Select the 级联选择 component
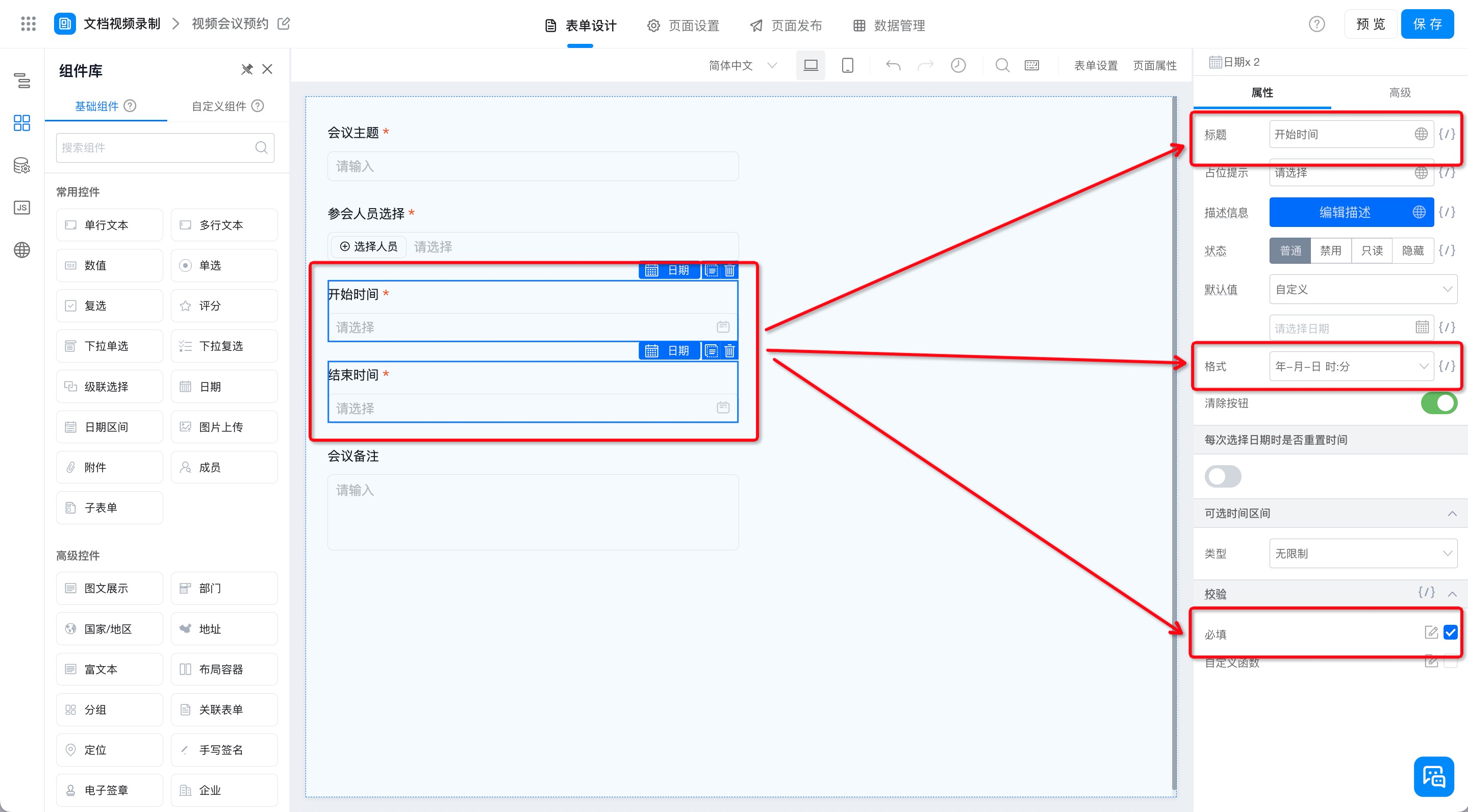Viewport: 1468px width, 812px height. (110, 386)
